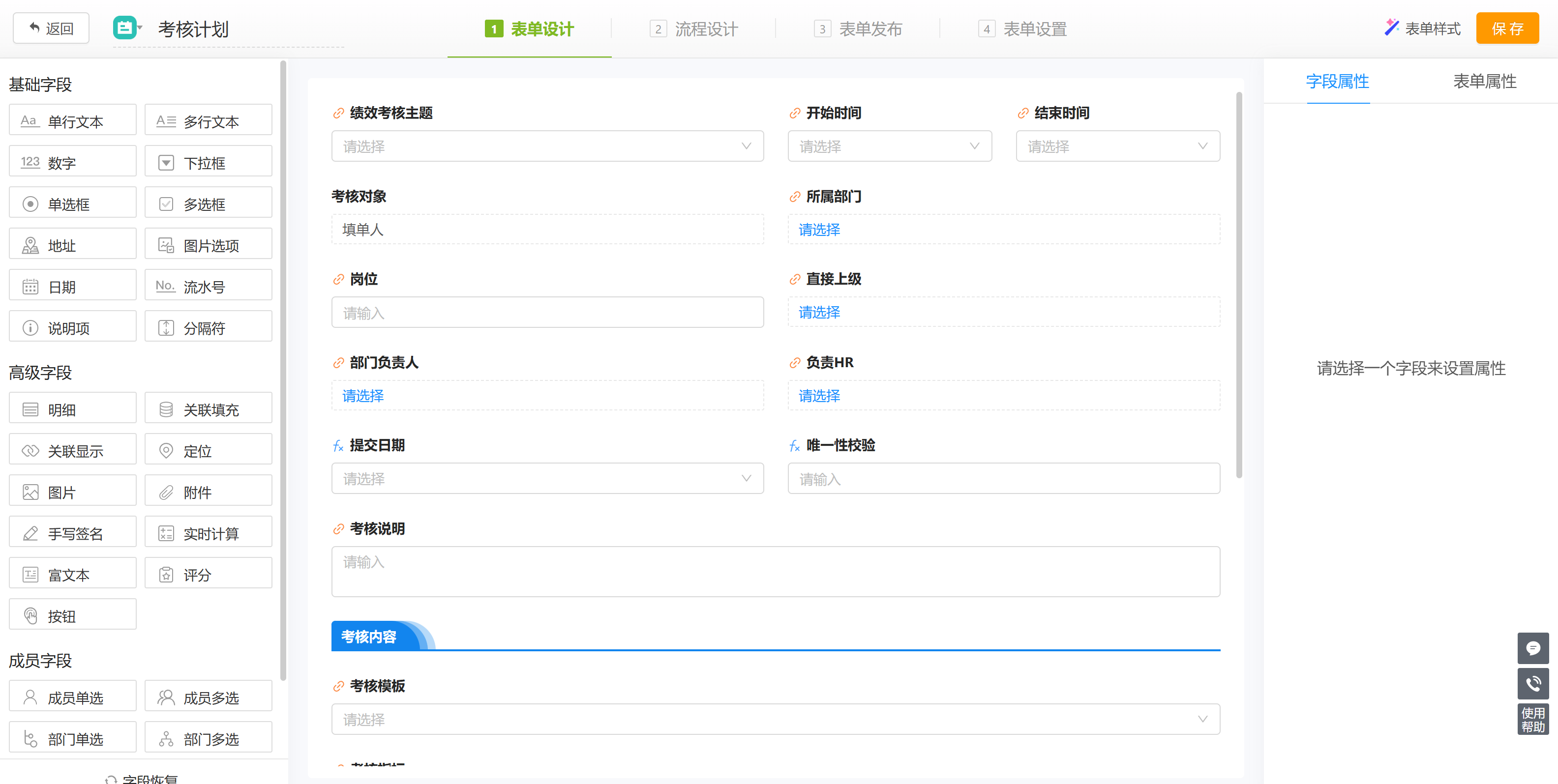Open the 开始时间 select box

(889, 146)
